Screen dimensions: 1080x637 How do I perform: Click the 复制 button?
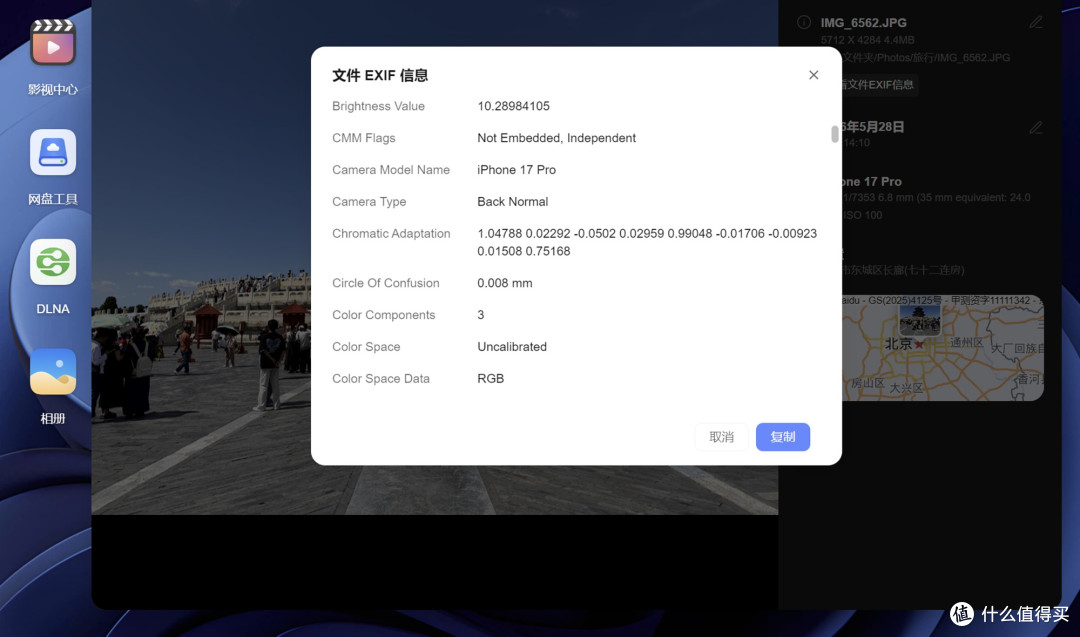pyautogui.click(x=782, y=437)
